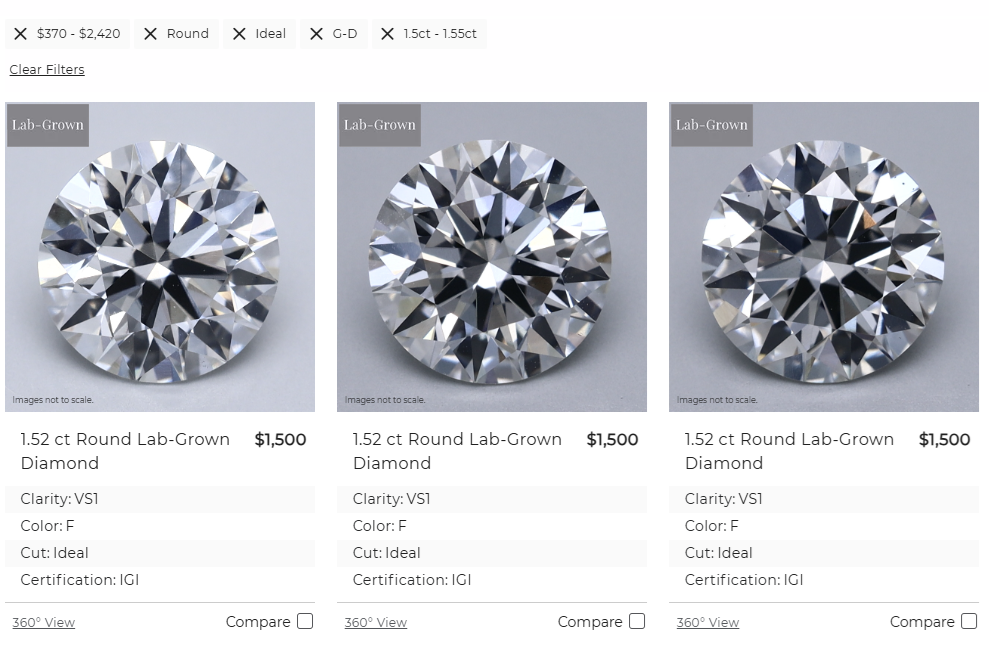This screenshot has width=989, height=660.
Task: Click the Lab-Grown badge on first diamond
Action: 48,125
